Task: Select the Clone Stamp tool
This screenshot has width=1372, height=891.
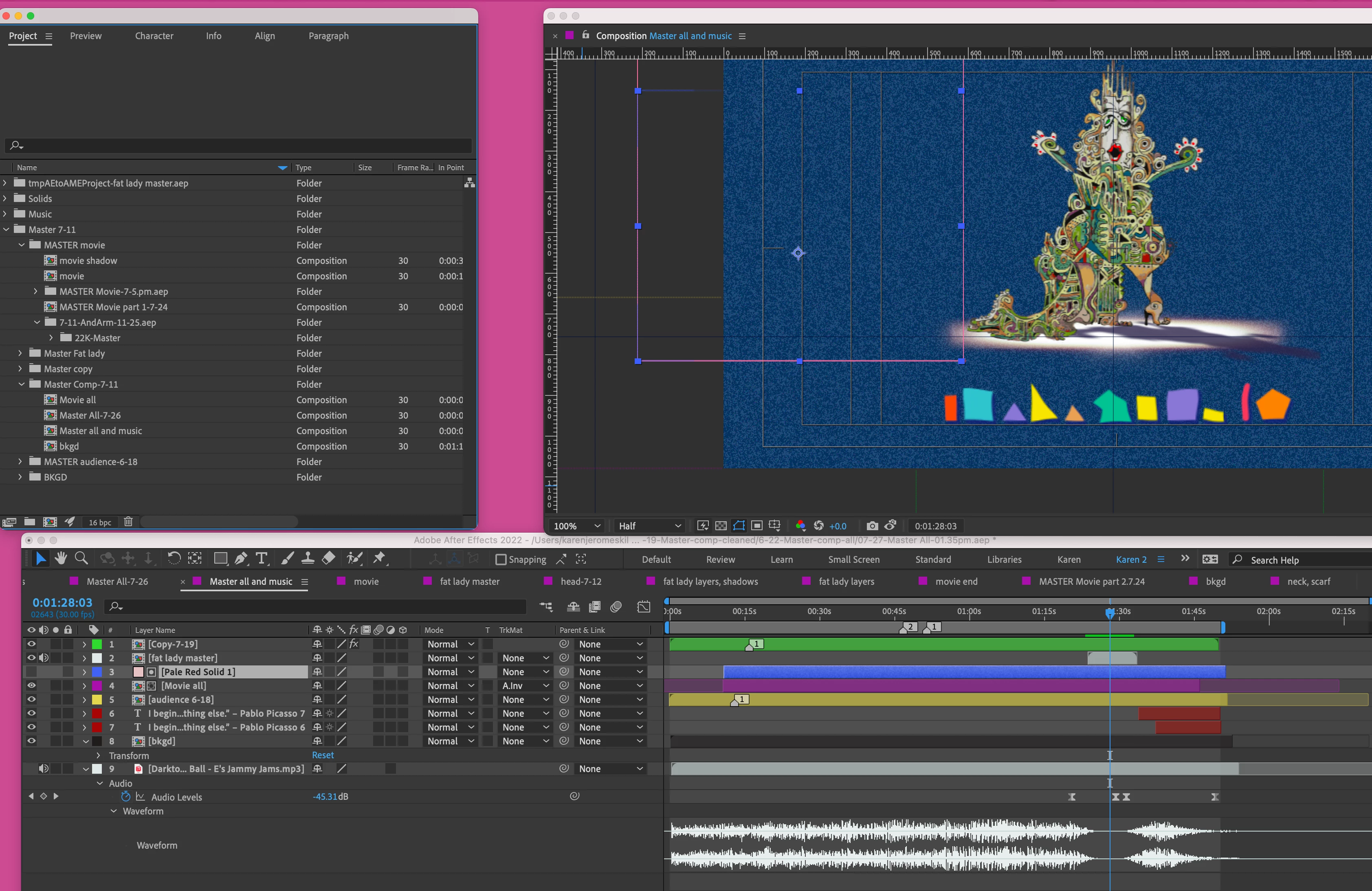Action: pos(308,558)
